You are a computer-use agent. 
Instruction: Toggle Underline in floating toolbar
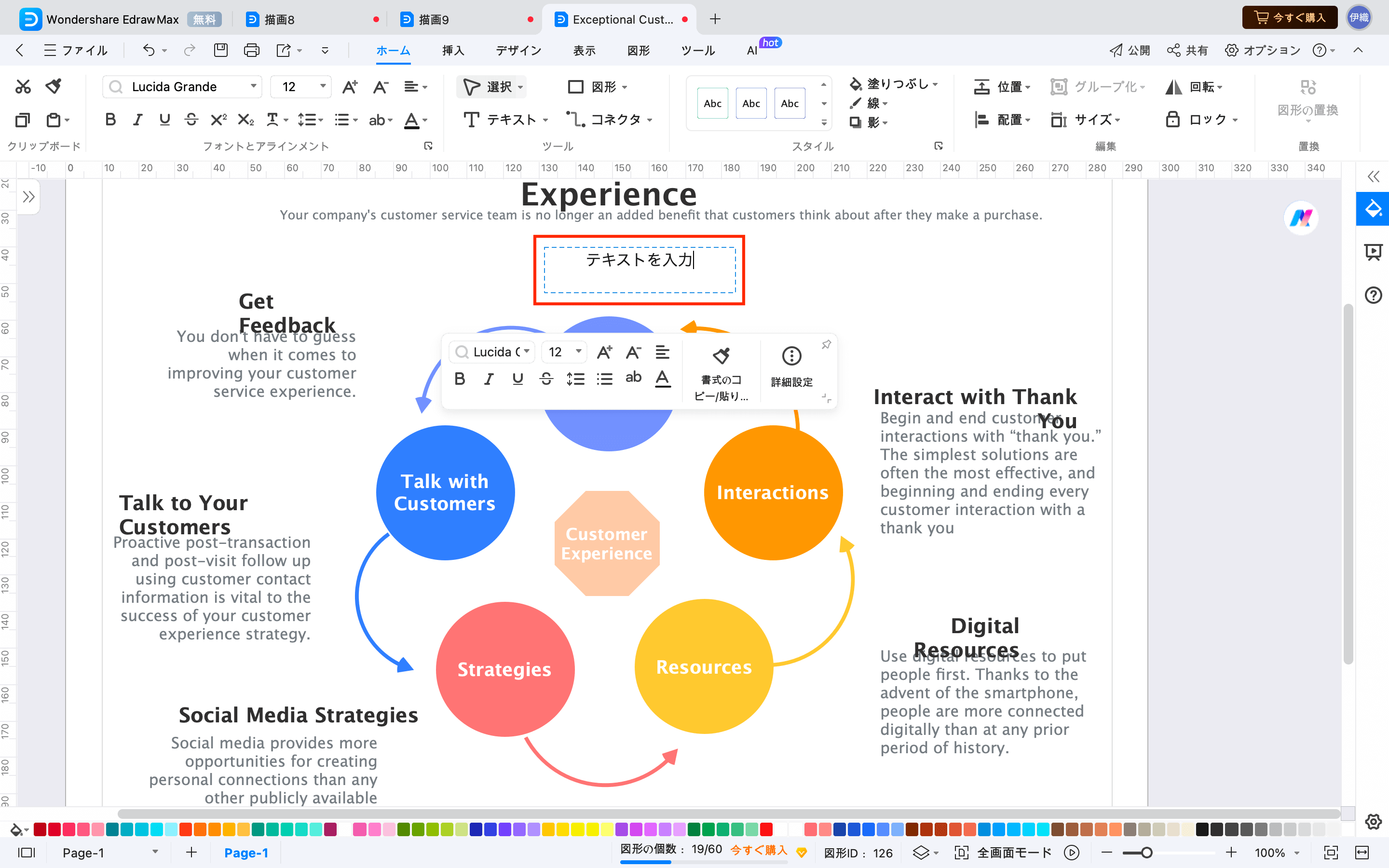coord(517,379)
